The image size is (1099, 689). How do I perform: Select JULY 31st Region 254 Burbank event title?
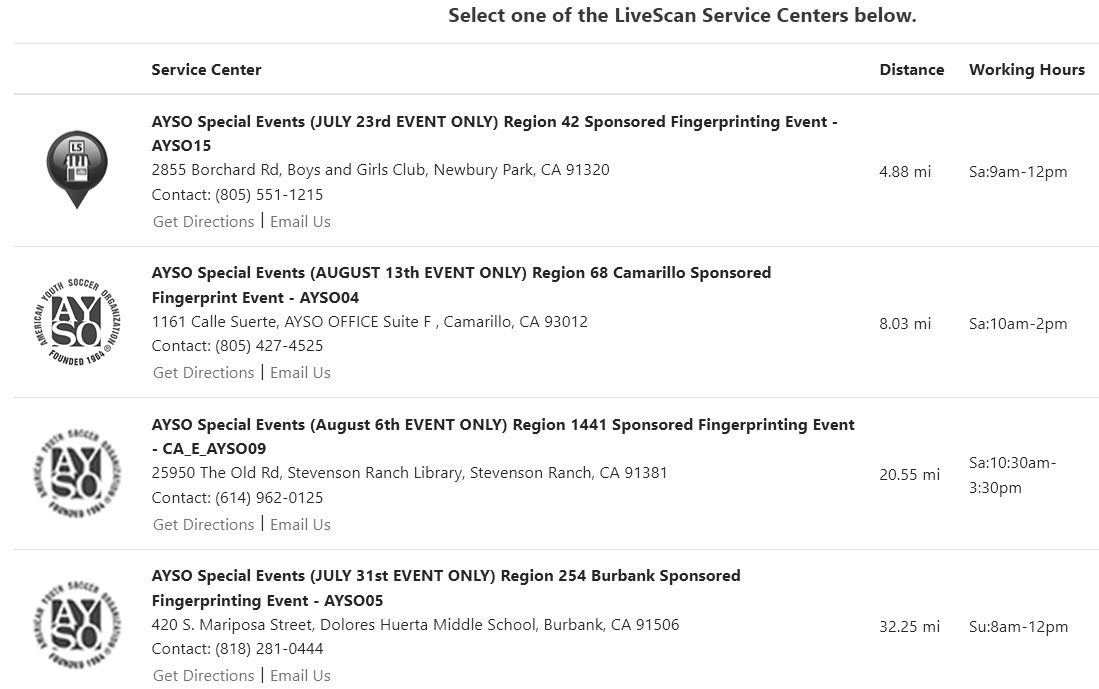point(446,587)
